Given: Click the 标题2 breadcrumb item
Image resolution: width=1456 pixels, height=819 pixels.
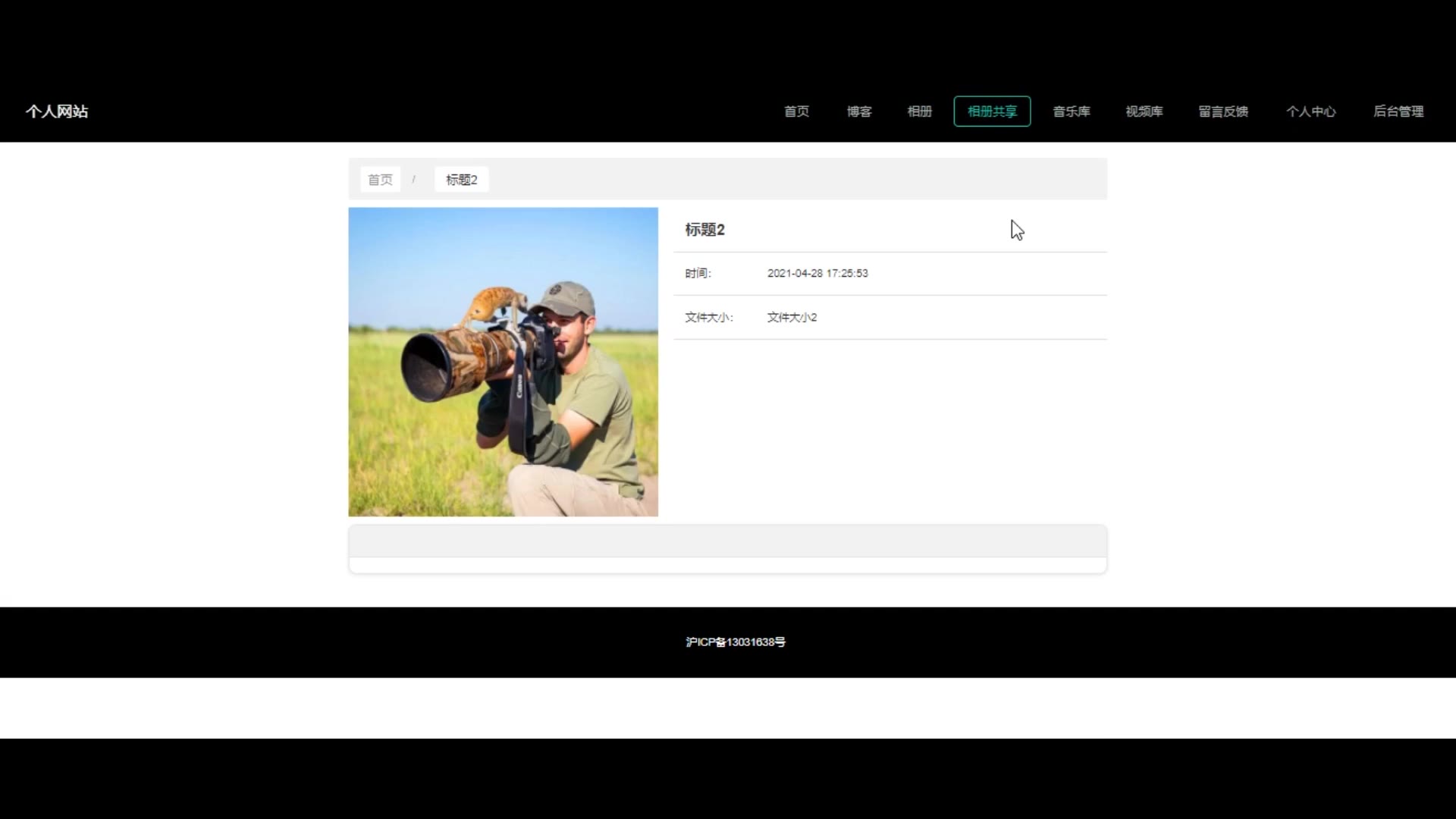Looking at the screenshot, I should (461, 180).
